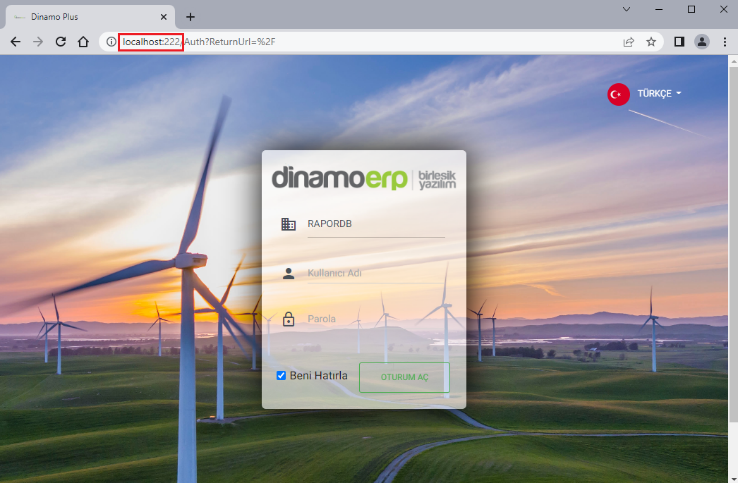Reload the page with the refresh icon
Image resolution: width=738 pixels, height=483 pixels.
[x=61, y=42]
